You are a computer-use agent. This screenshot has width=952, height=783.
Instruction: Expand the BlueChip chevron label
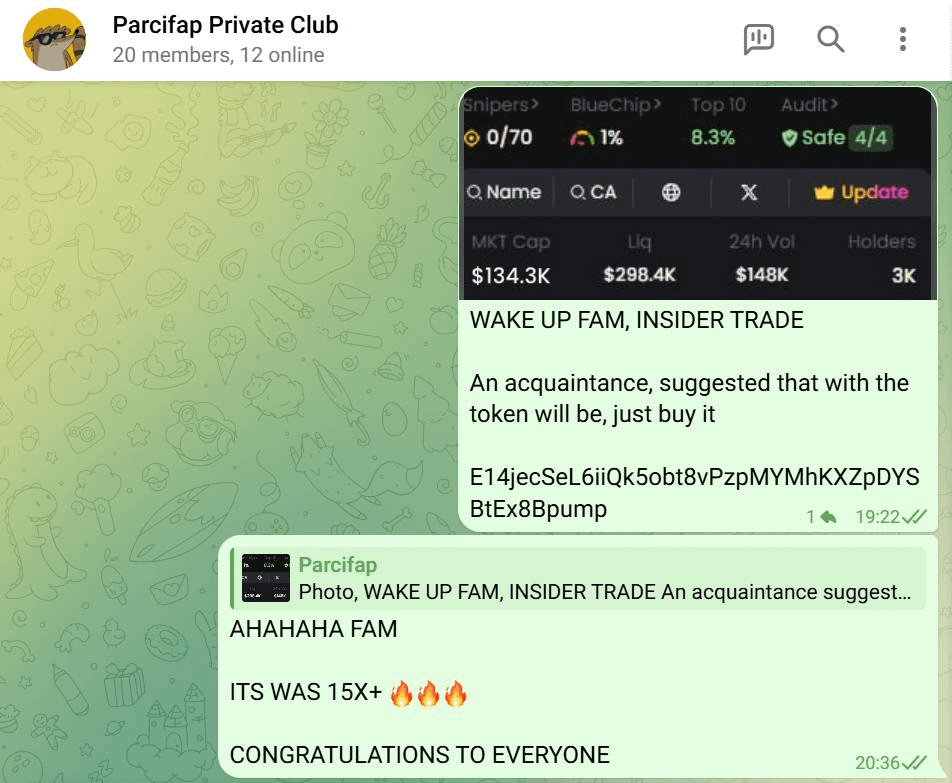pos(616,105)
